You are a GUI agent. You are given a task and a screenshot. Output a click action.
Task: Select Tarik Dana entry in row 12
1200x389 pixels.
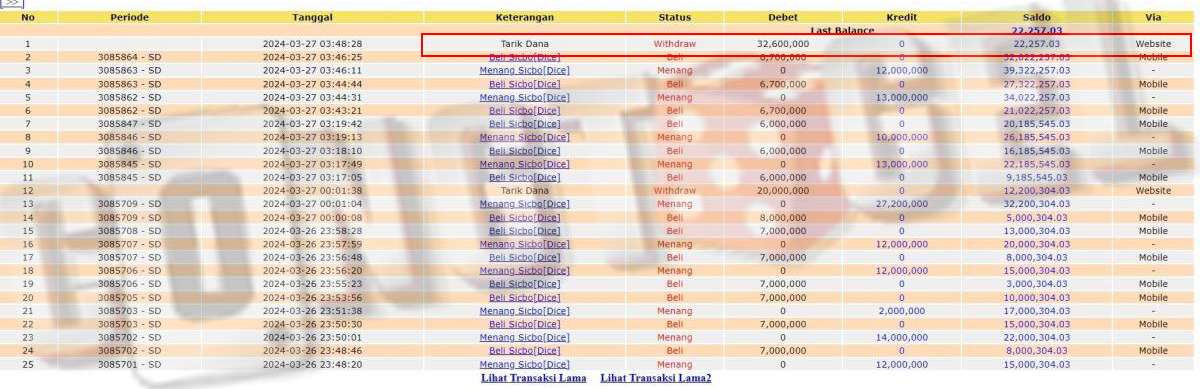[x=525, y=190]
